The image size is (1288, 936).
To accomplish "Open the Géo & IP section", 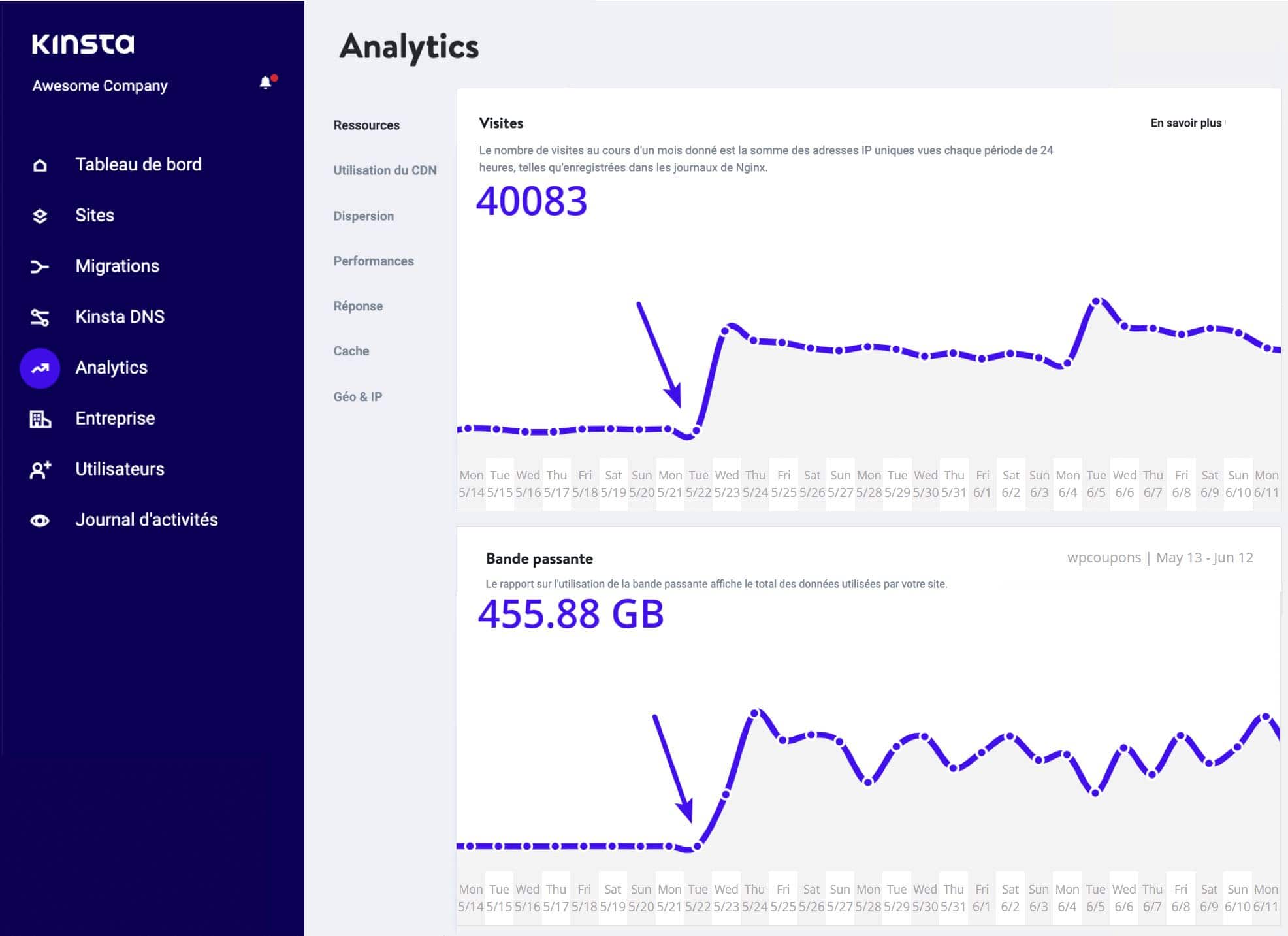I will coord(357,396).
